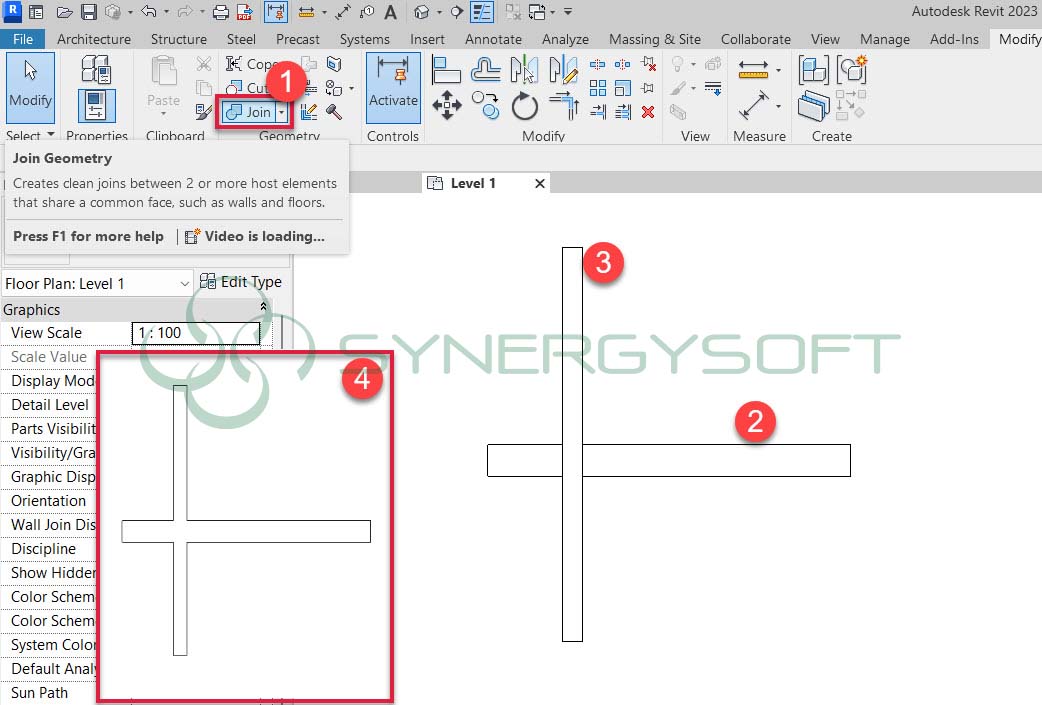Image resolution: width=1042 pixels, height=705 pixels.
Task: Activate the Move tool
Action: pyautogui.click(x=447, y=105)
